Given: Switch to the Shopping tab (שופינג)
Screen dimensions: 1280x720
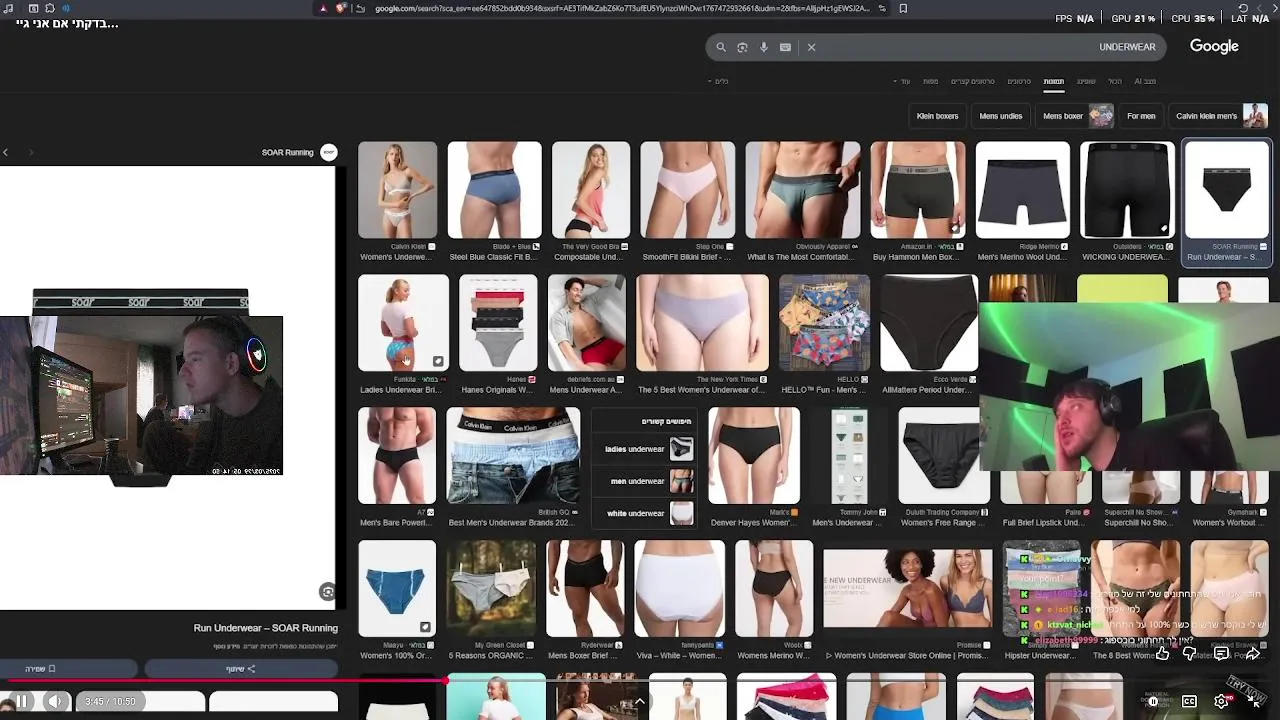Looking at the screenshot, I should [x=1086, y=81].
